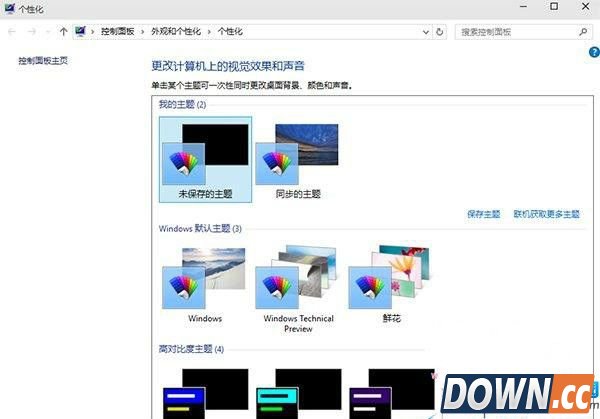The image size is (600, 419).
Task: Click 联机获取更多主题 link
Action: coord(546,214)
